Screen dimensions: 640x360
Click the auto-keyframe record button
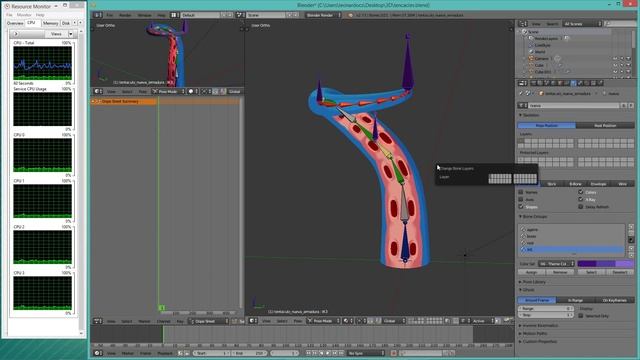pyautogui.click(x=393, y=353)
